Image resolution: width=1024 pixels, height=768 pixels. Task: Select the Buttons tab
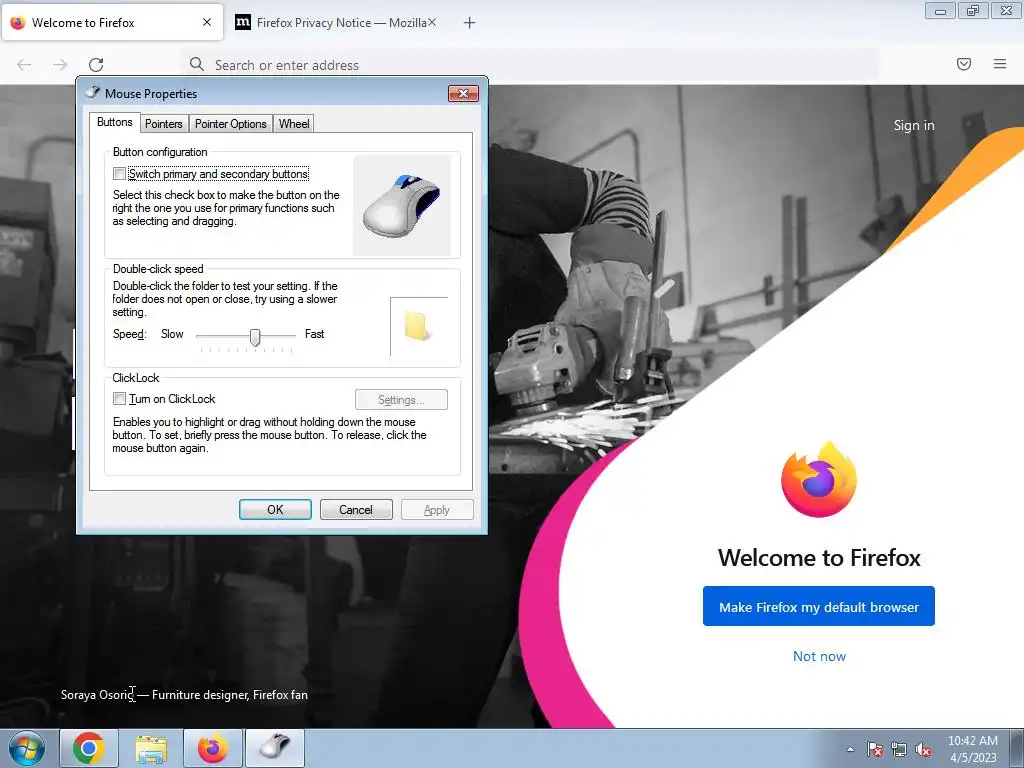114,122
